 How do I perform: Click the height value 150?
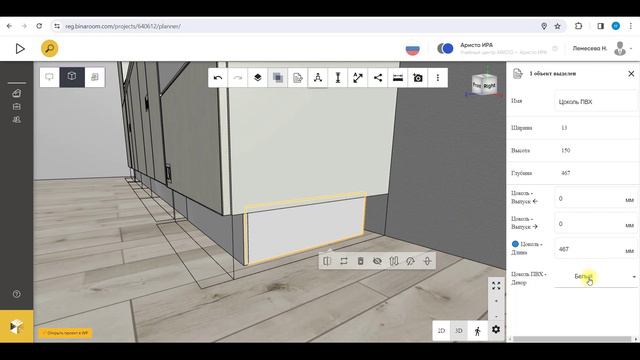pyautogui.click(x=566, y=151)
